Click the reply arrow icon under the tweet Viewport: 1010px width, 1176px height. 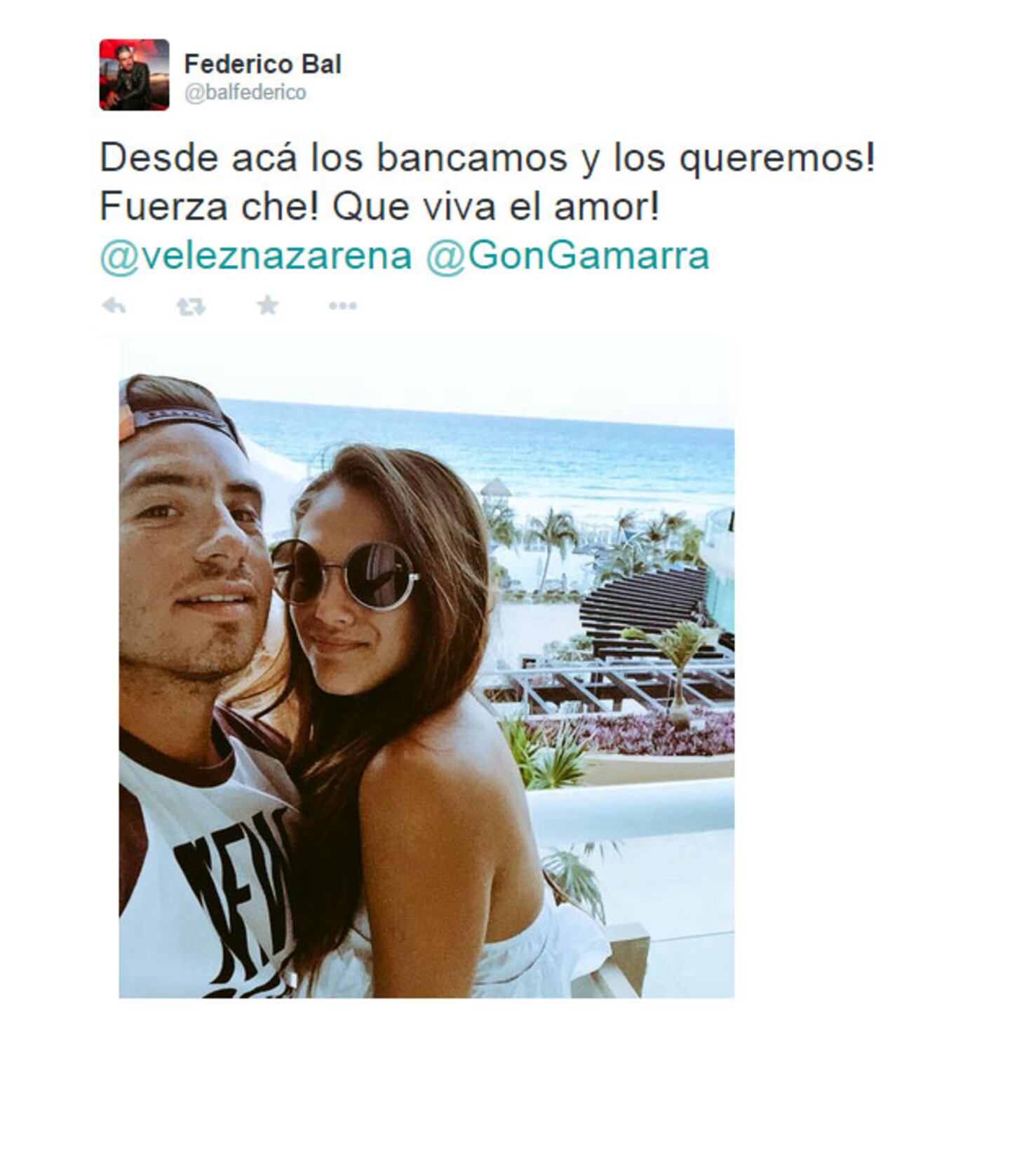point(114,306)
